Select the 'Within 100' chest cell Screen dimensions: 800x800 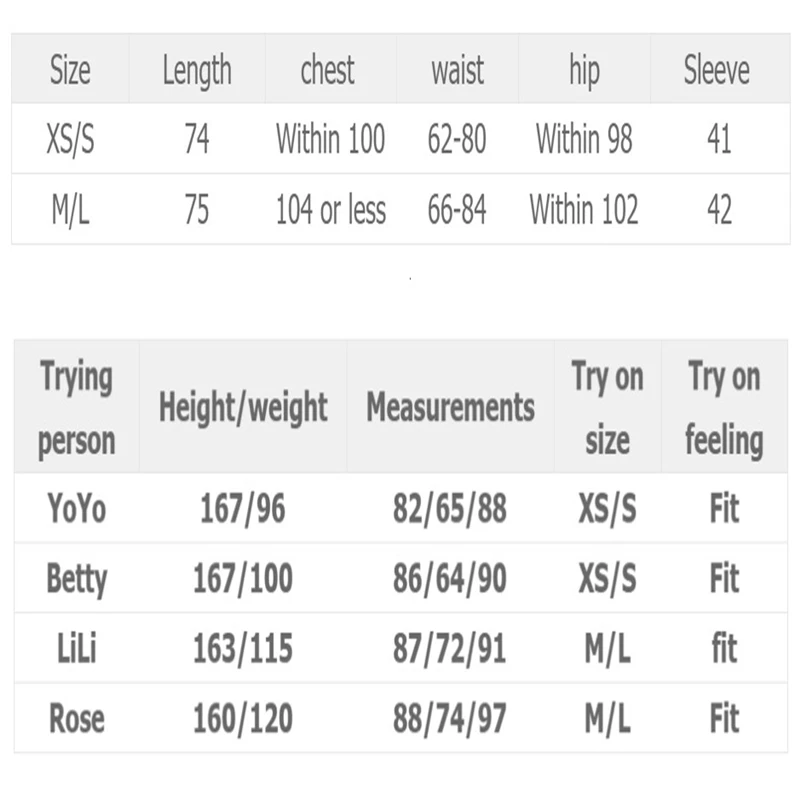[331, 139]
